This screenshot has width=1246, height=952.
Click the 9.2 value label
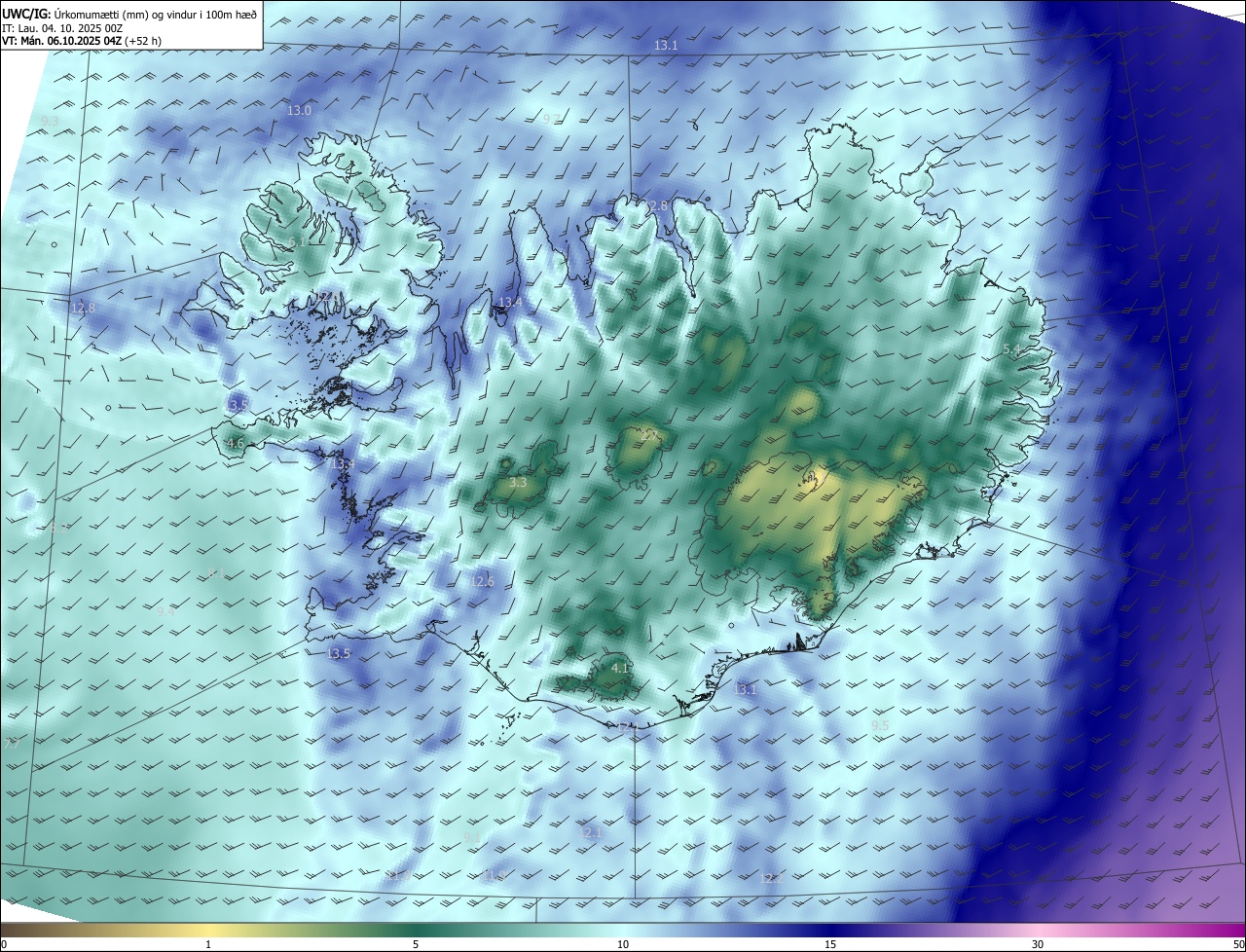click(x=552, y=119)
